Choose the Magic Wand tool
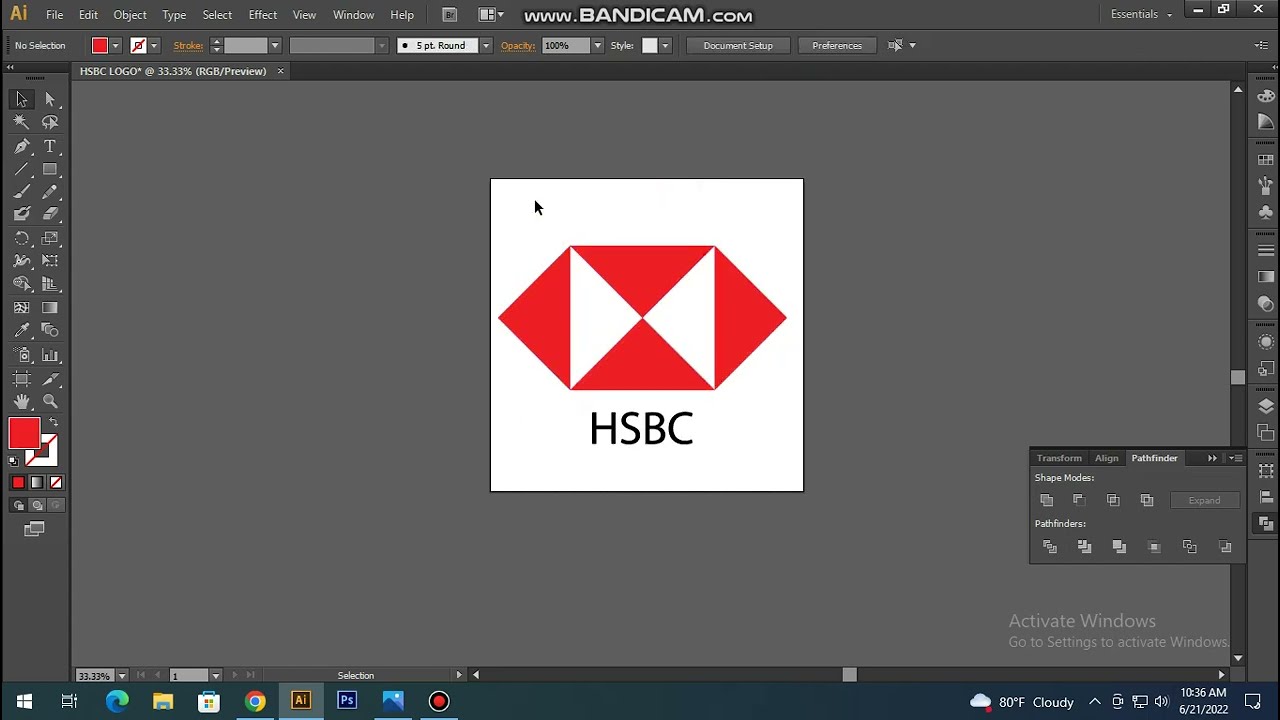This screenshot has width=1280, height=720. click(22, 122)
